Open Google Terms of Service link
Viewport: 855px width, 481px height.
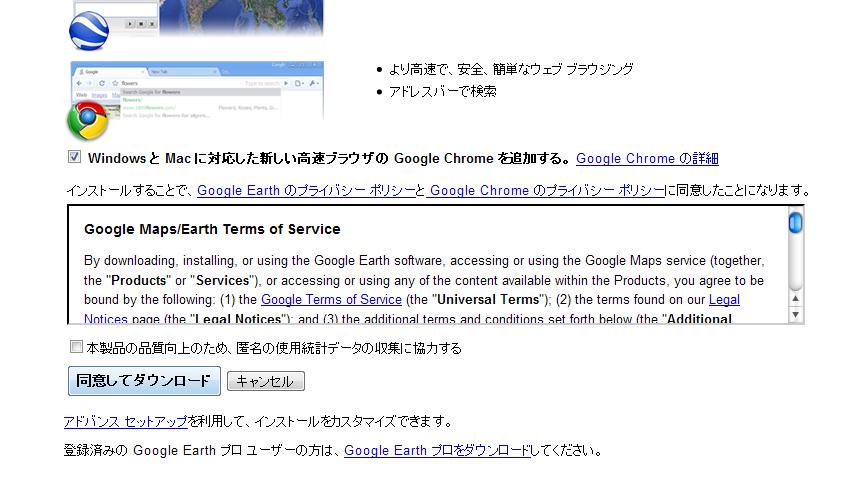coord(331,299)
